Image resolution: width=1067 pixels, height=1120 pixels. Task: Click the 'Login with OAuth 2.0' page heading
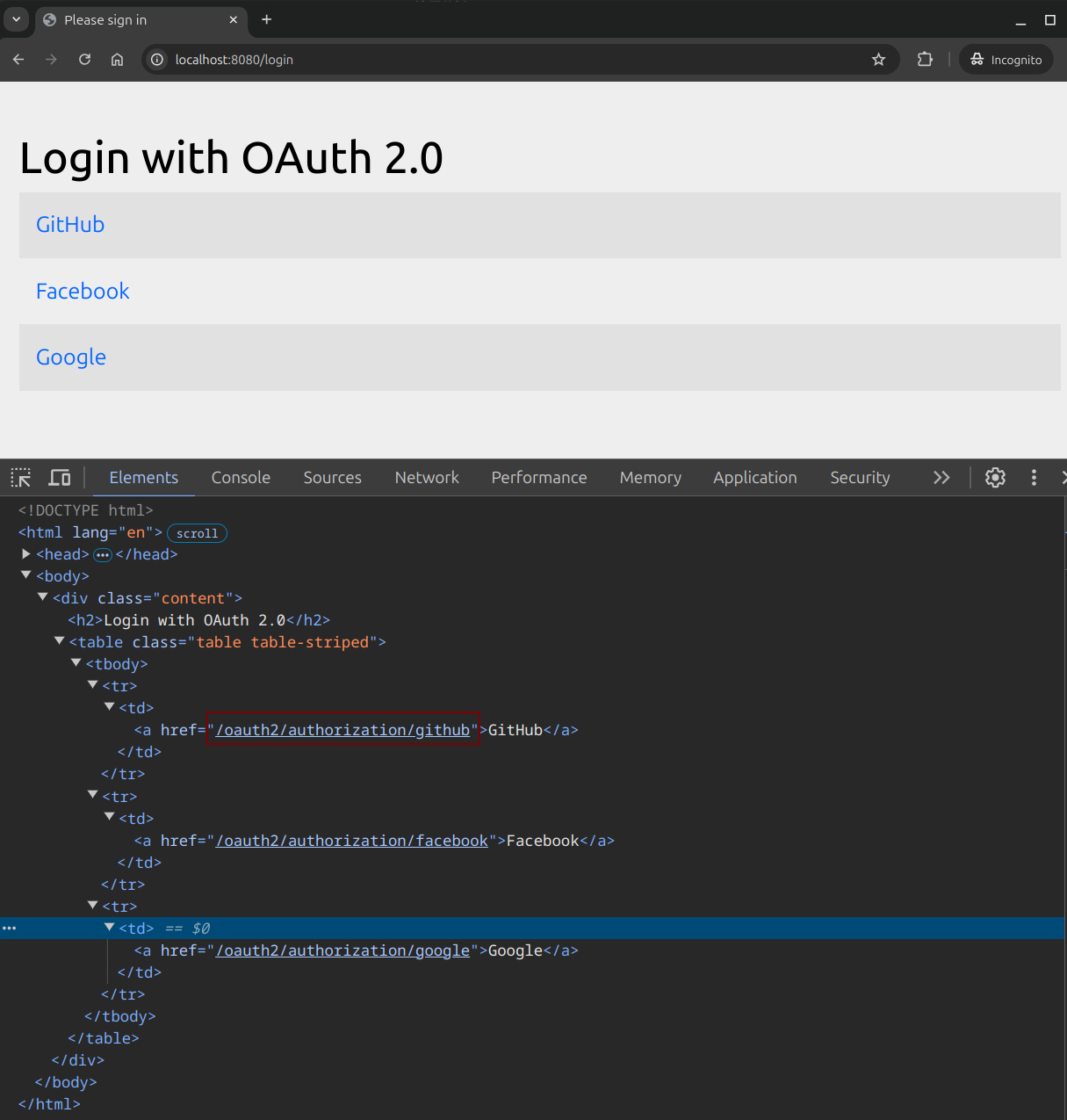232,158
